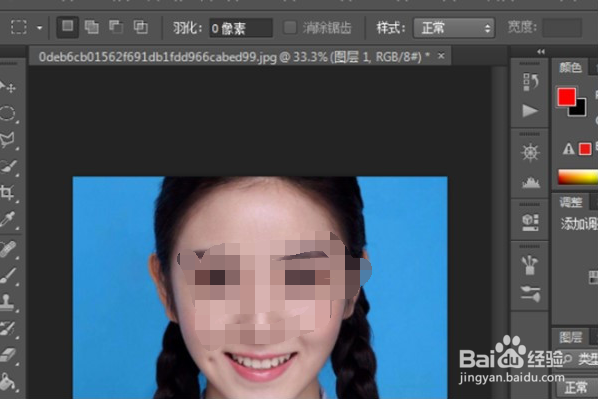The height and width of the screenshot is (399, 598).
Task: Toggle the anti-alias (消除锯齿) checkbox
Action: click(290, 27)
